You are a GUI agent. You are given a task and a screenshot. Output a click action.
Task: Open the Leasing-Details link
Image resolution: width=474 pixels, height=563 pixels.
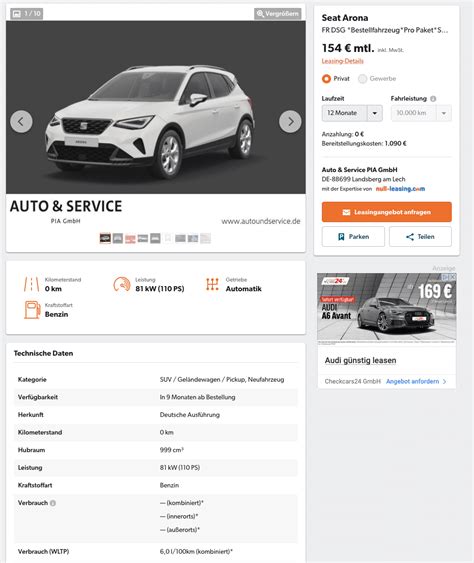(x=343, y=61)
